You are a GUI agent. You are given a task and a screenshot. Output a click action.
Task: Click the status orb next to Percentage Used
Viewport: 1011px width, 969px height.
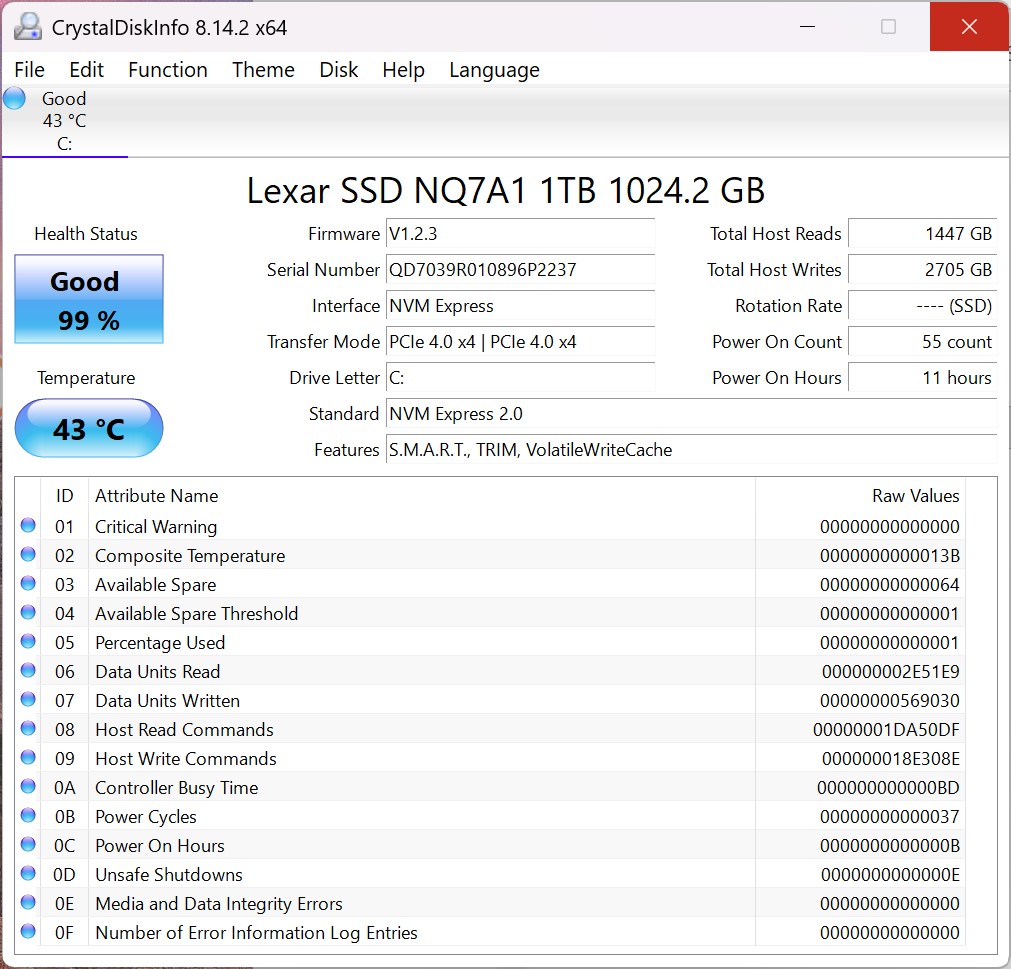click(x=28, y=642)
